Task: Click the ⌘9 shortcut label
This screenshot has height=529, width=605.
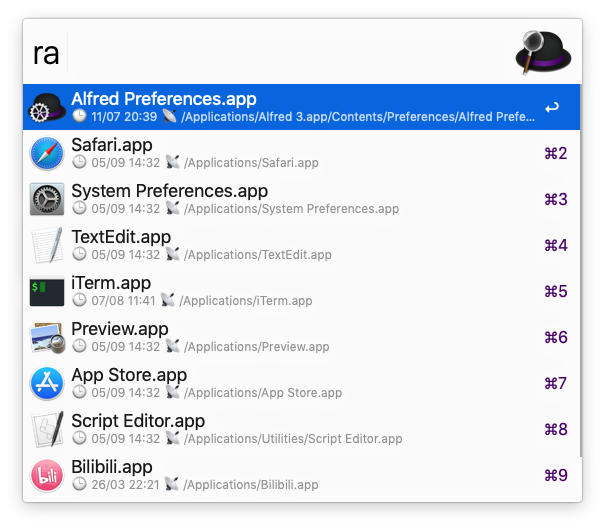Action: [x=556, y=475]
